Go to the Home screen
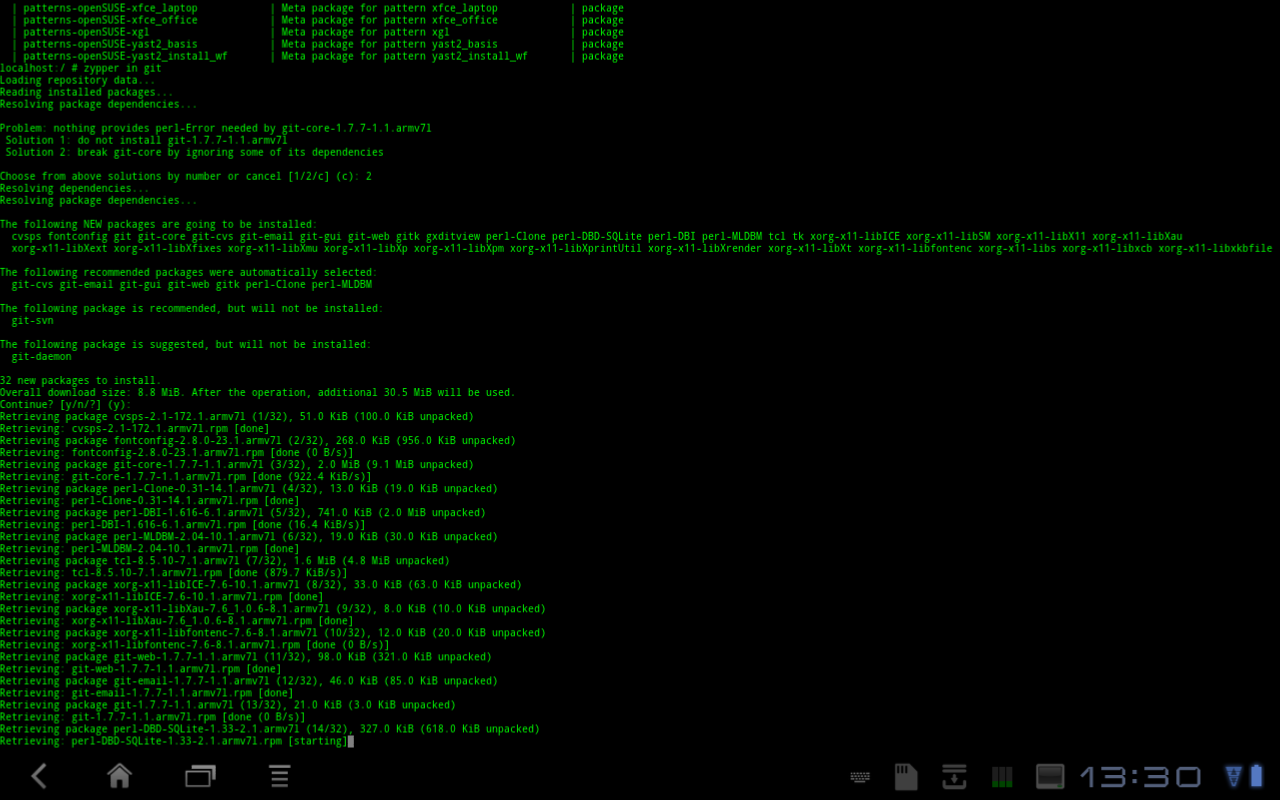1280x800 pixels. [120, 776]
